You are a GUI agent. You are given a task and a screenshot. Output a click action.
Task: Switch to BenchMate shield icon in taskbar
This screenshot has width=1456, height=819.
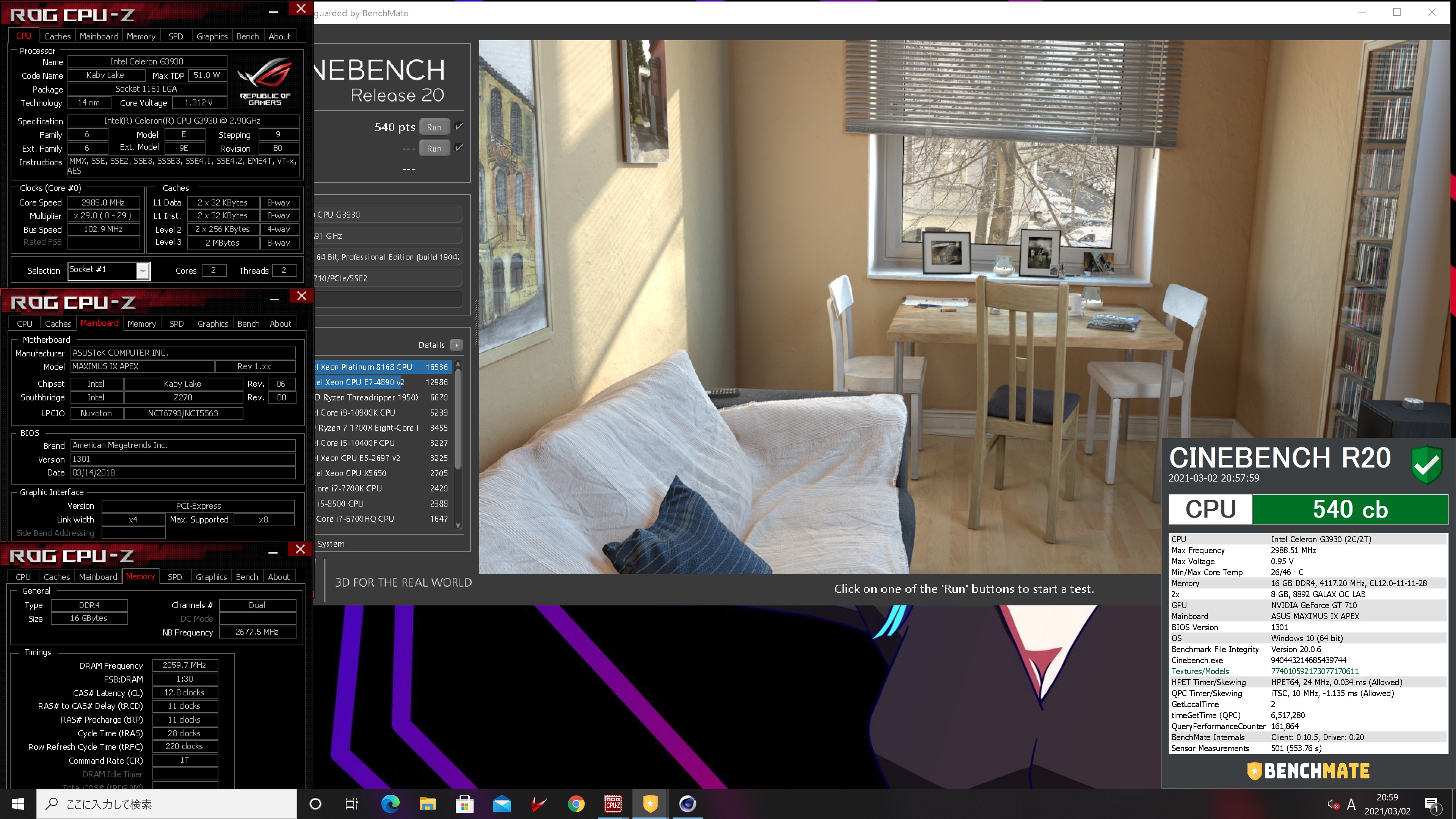651,804
